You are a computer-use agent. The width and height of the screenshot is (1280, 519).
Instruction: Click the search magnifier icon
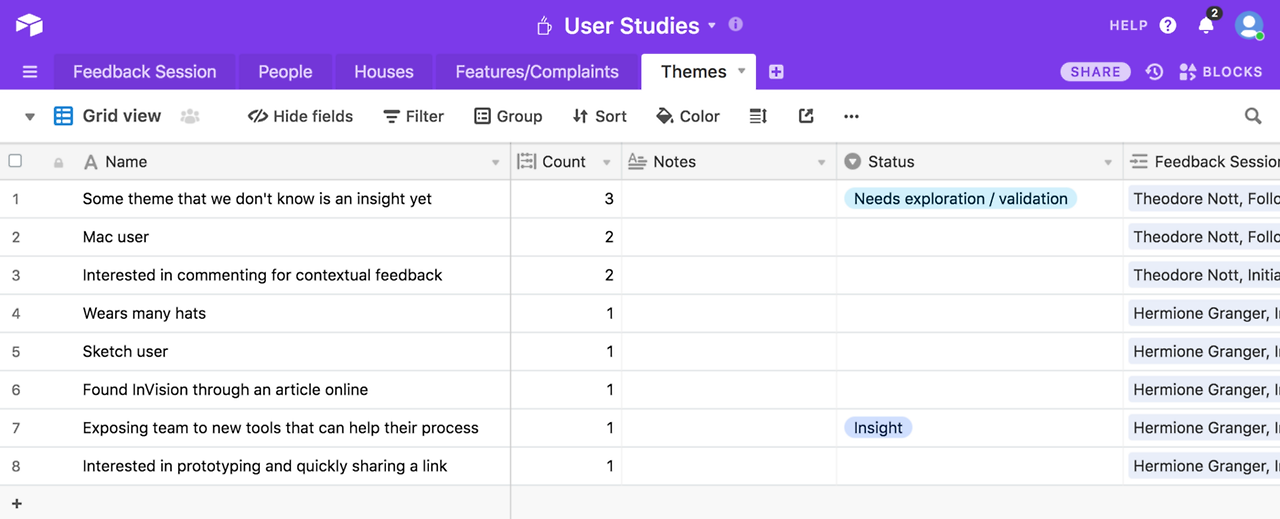[1253, 116]
